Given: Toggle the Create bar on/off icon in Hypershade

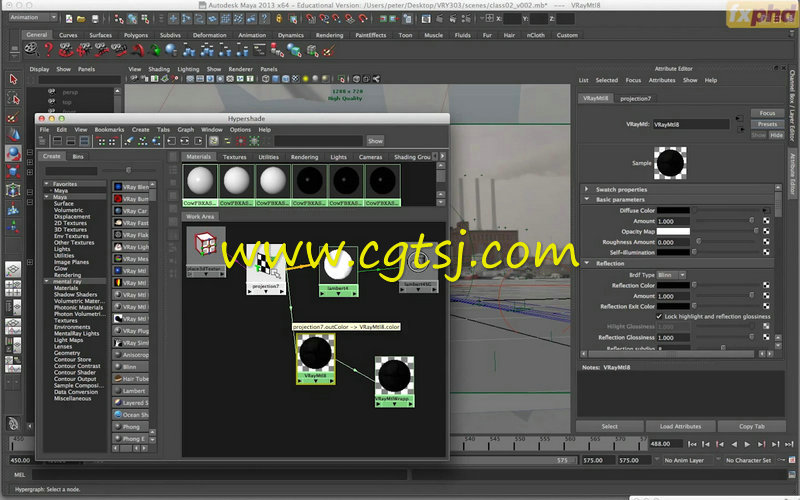Looking at the screenshot, I should (x=42, y=141).
